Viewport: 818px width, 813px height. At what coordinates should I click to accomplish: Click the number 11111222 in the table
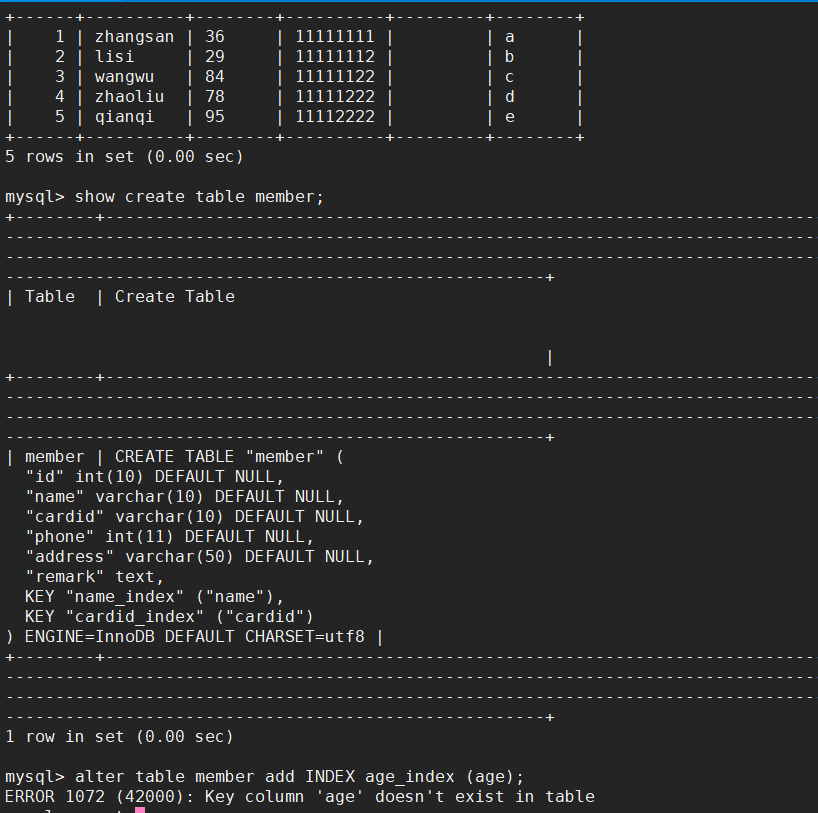(x=335, y=97)
